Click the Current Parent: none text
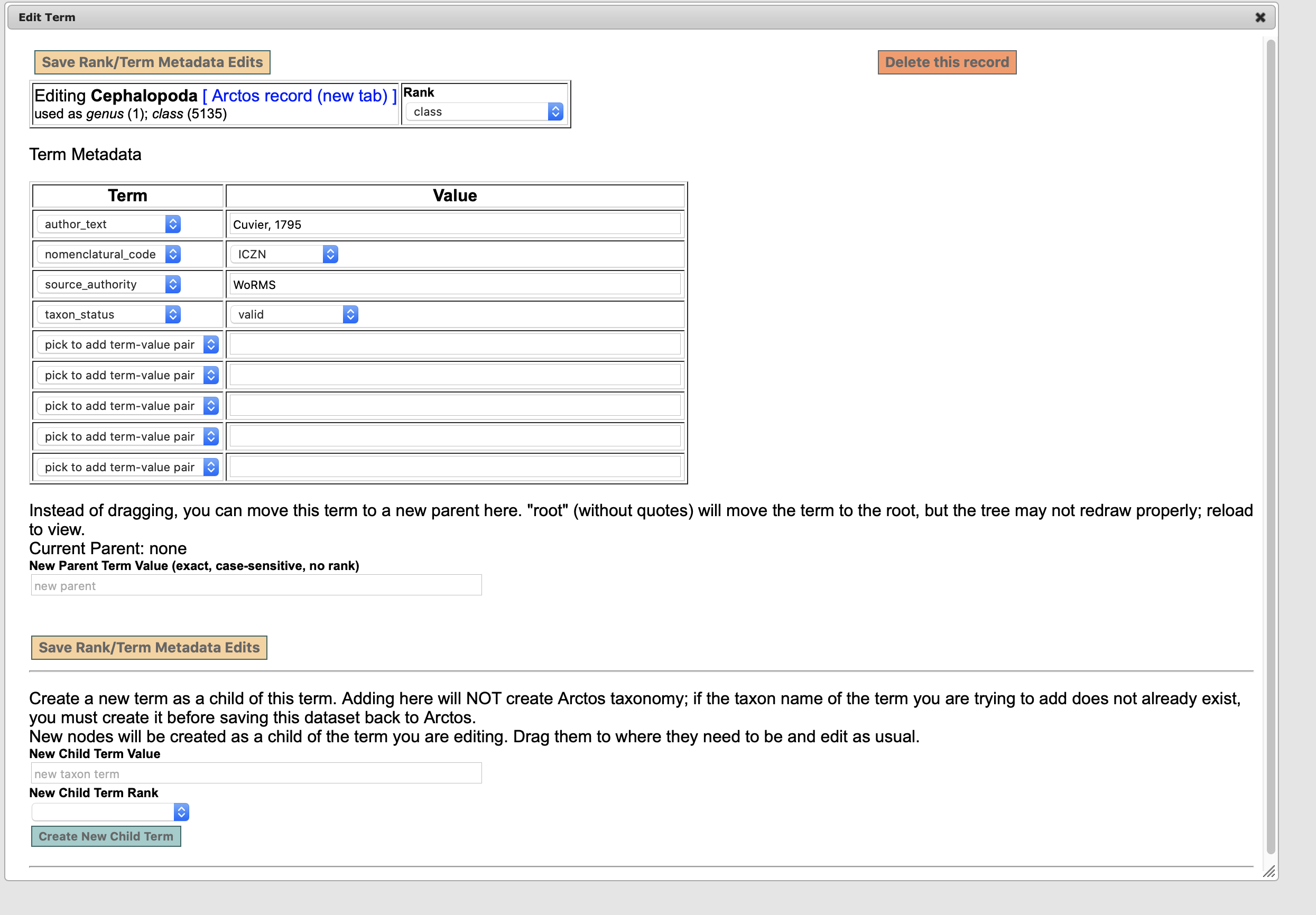 (x=108, y=548)
